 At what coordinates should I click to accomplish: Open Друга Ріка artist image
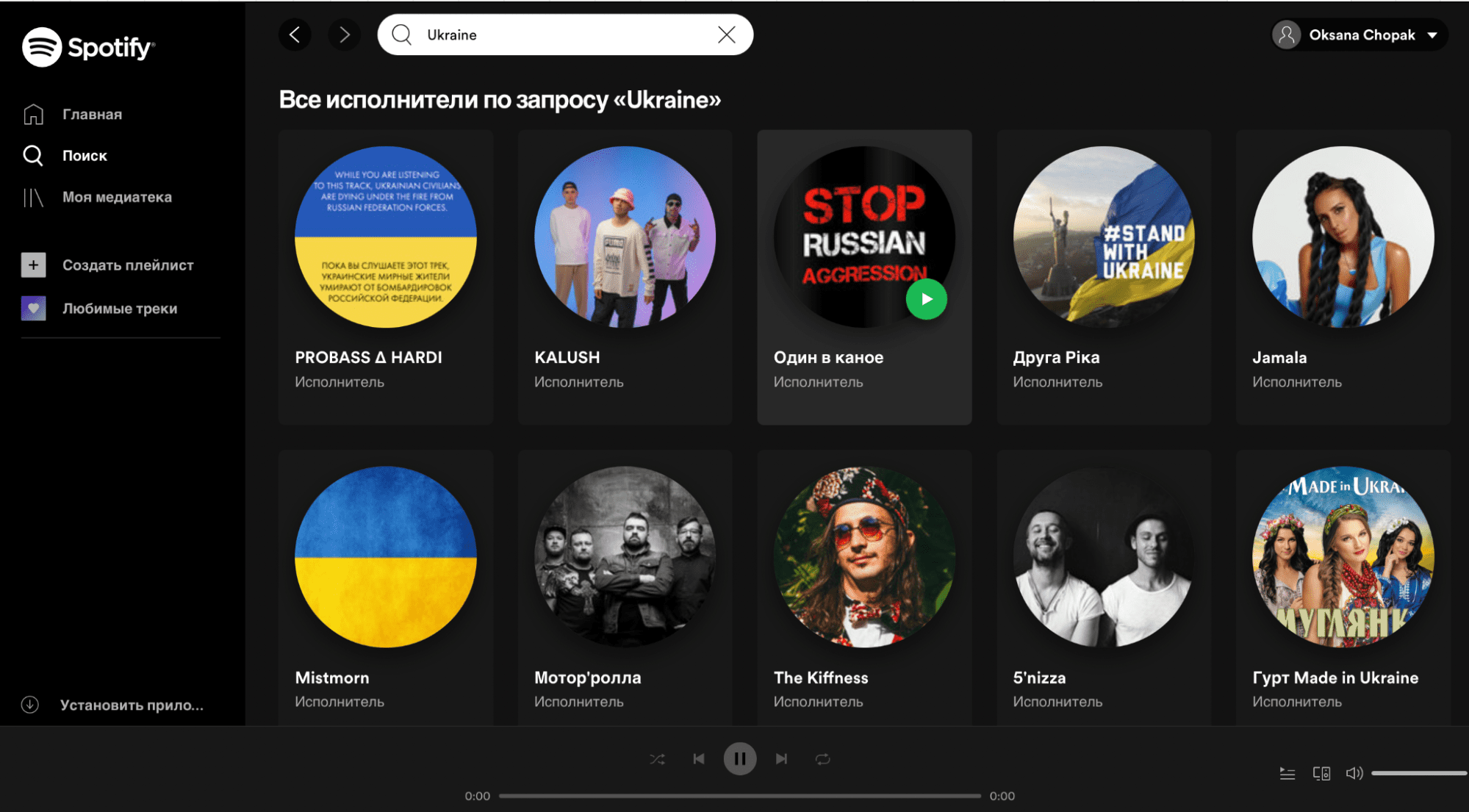click(1104, 237)
